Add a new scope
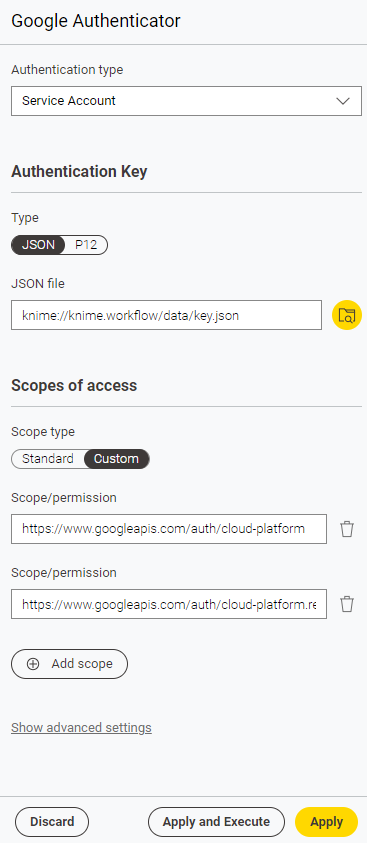 click(x=69, y=664)
